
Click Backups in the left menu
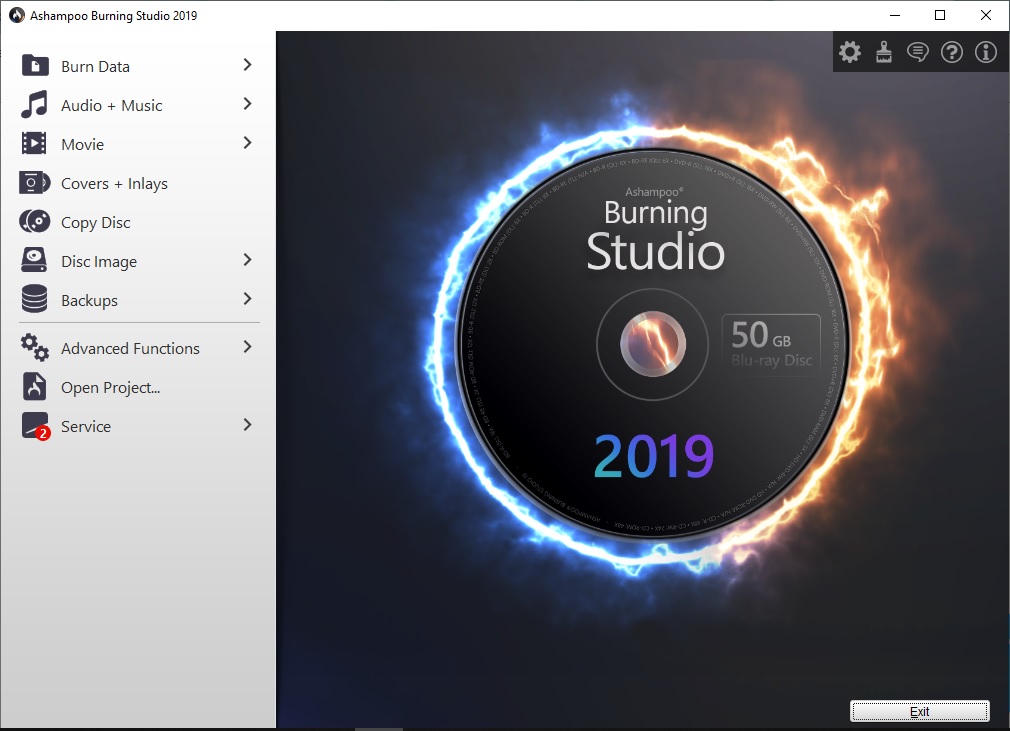pos(90,299)
